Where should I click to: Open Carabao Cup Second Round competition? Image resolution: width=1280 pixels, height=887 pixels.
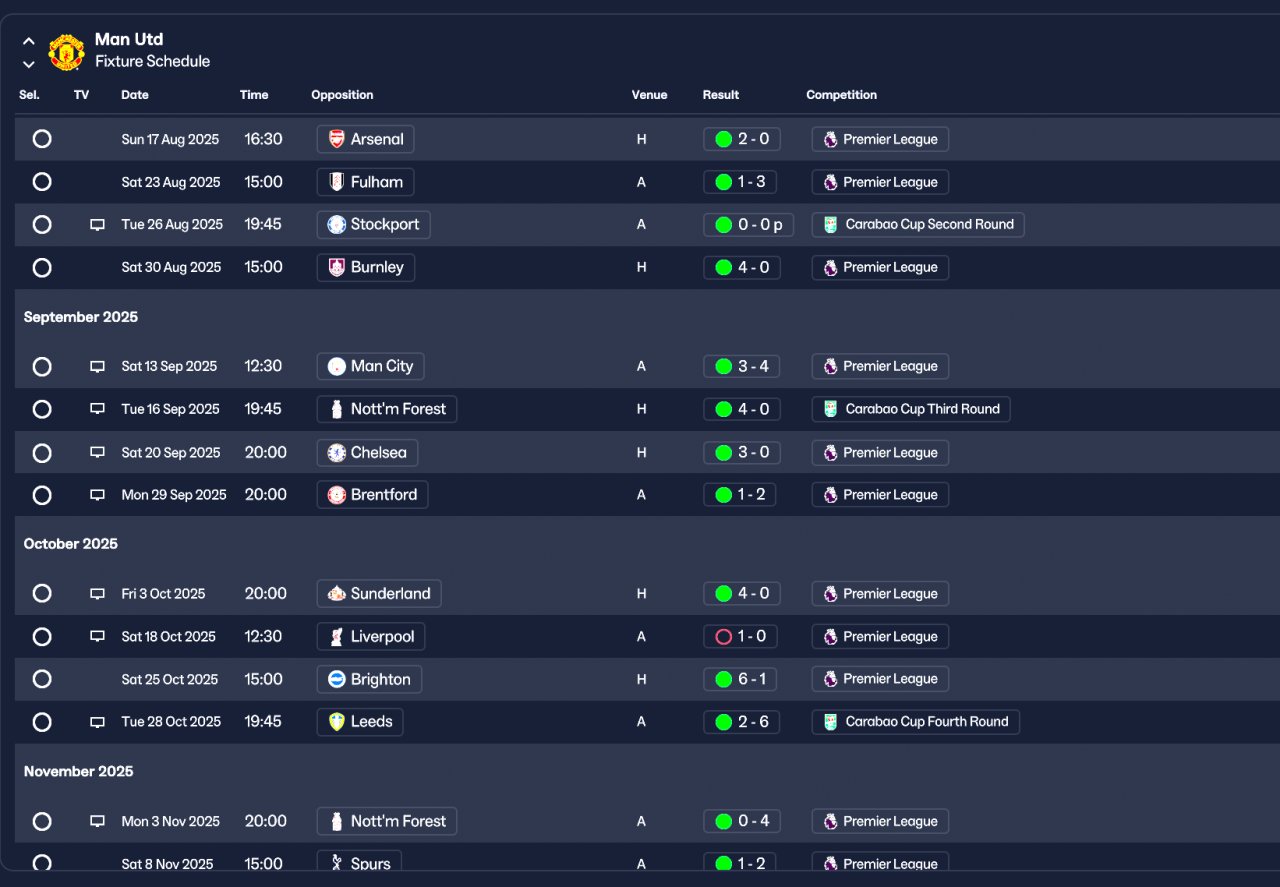point(918,225)
